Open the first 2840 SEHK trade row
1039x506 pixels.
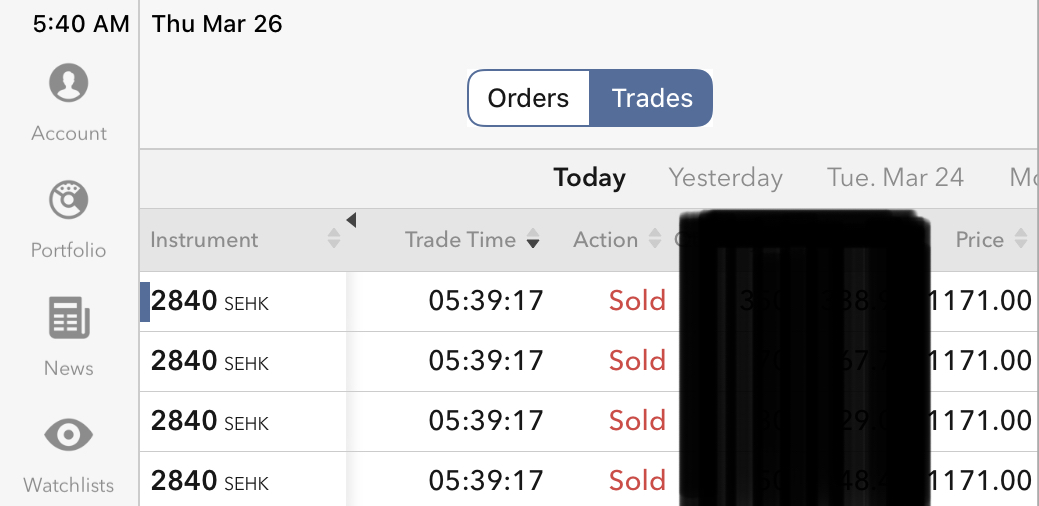(210, 301)
